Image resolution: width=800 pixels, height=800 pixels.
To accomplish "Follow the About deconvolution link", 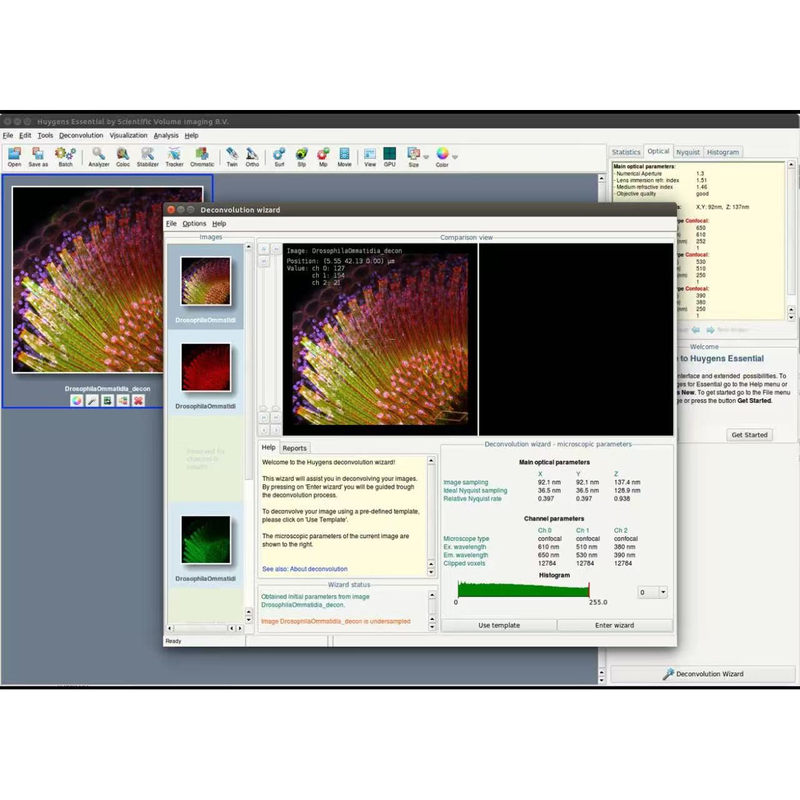I will coord(318,569).
